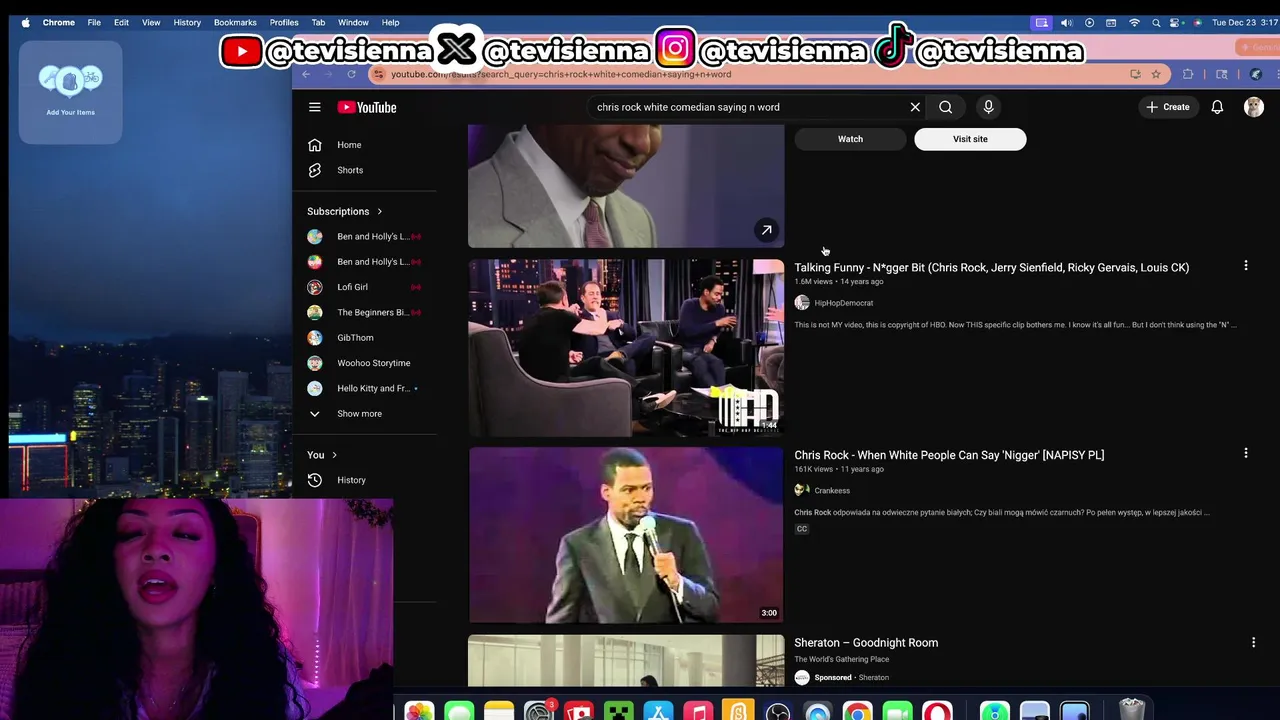Click the external link arrow on ad thumbnail
1280x720 pixels.
766,230
